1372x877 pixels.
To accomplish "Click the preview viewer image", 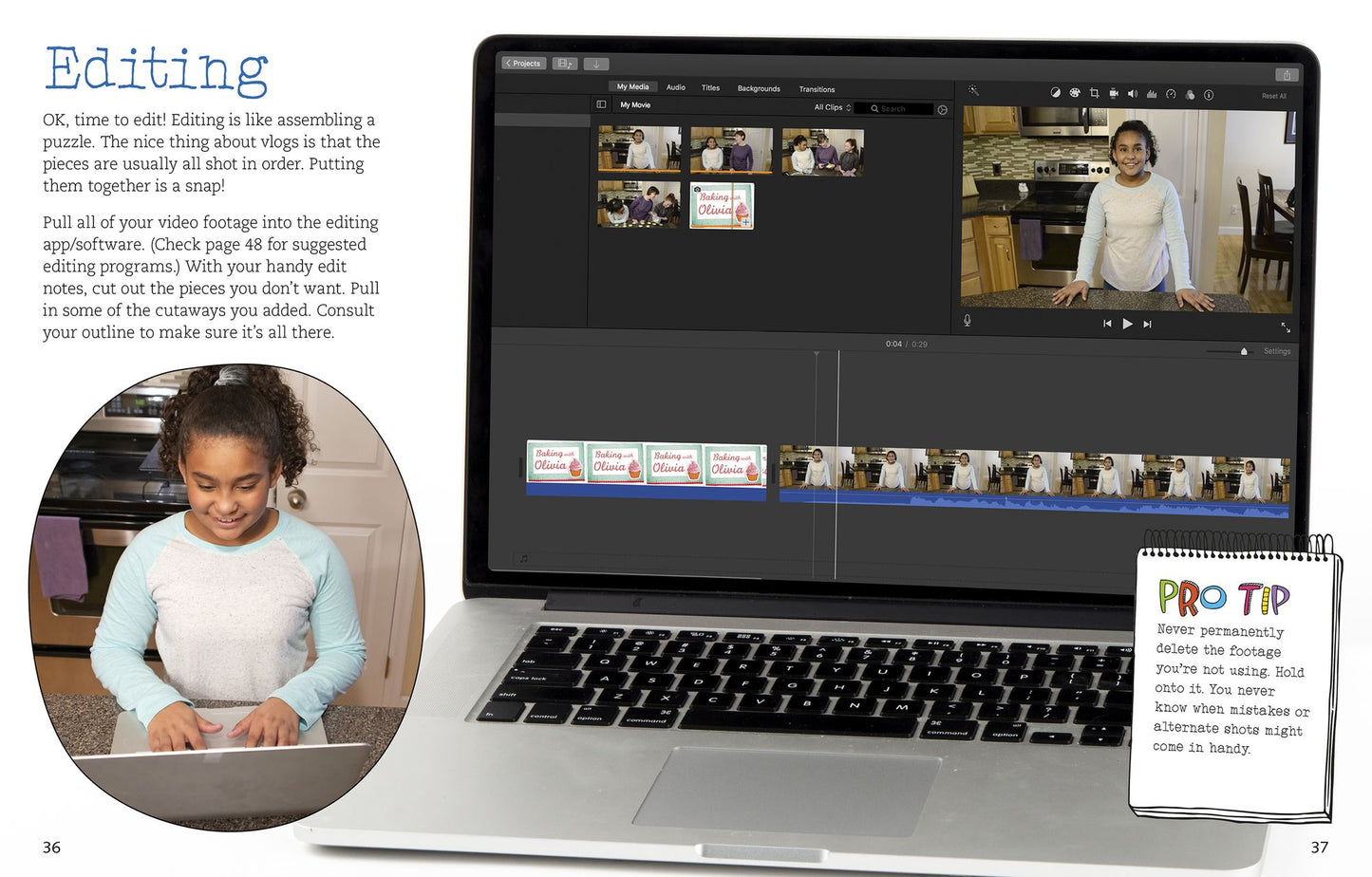I will point(1127,209).
